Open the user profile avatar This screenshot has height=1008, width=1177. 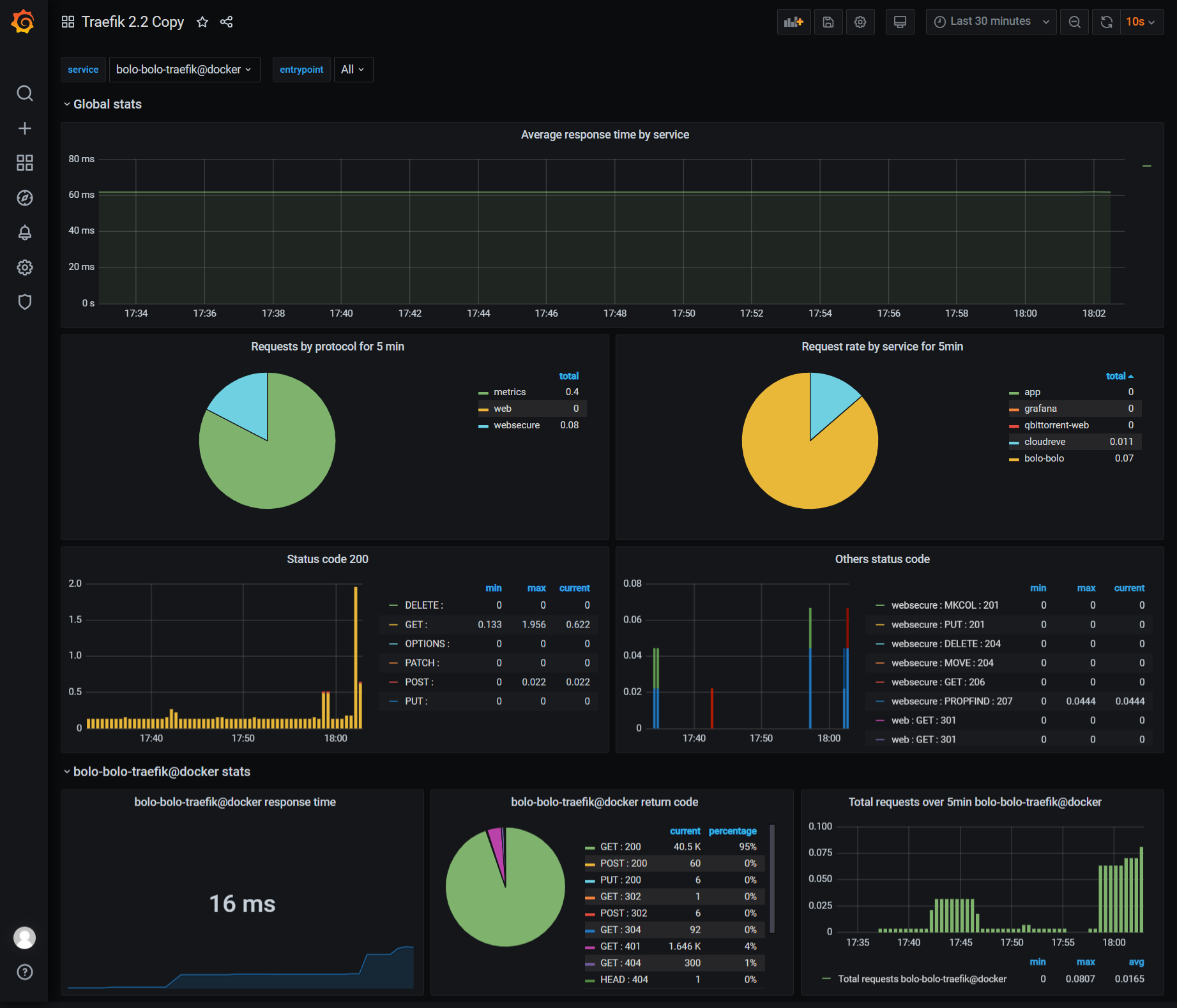[24, 938]
